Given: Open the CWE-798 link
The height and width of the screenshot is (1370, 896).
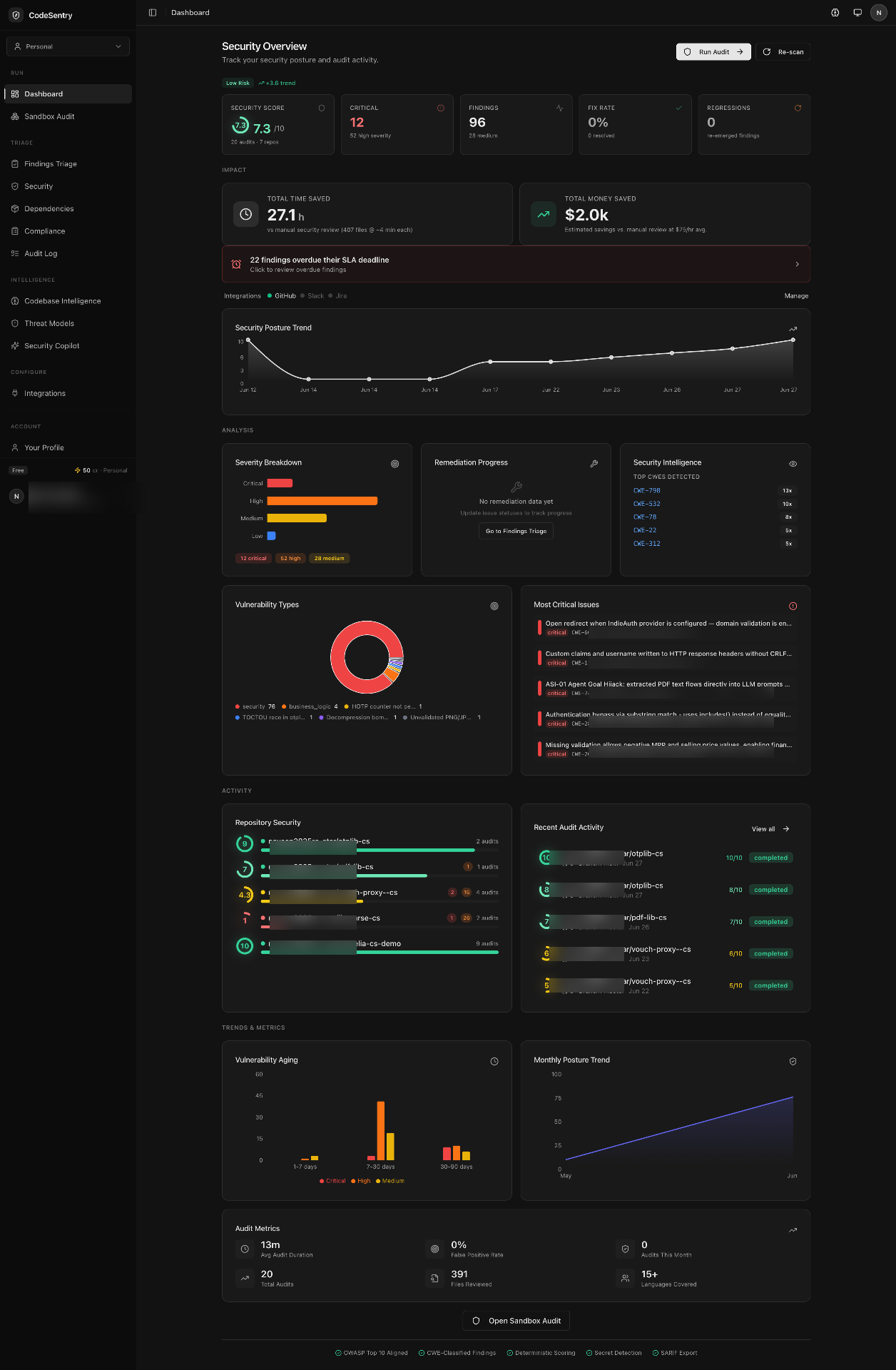Looking at the screenshot, I should 647,491.
